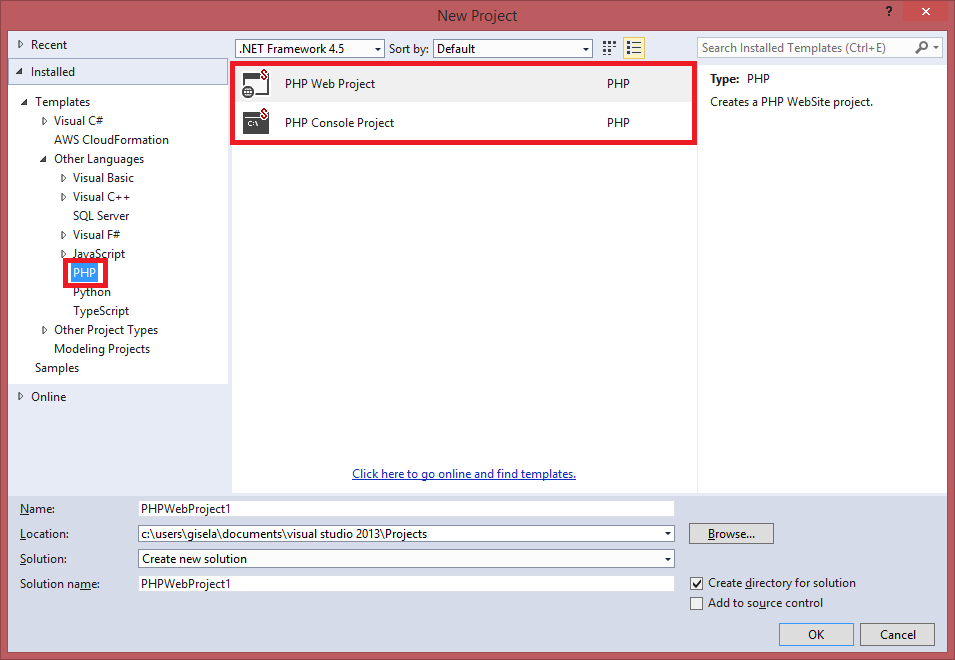The height and width of the screenshot is (660, 955).
Task: Select Samples in tree
Action: [57, 368]
